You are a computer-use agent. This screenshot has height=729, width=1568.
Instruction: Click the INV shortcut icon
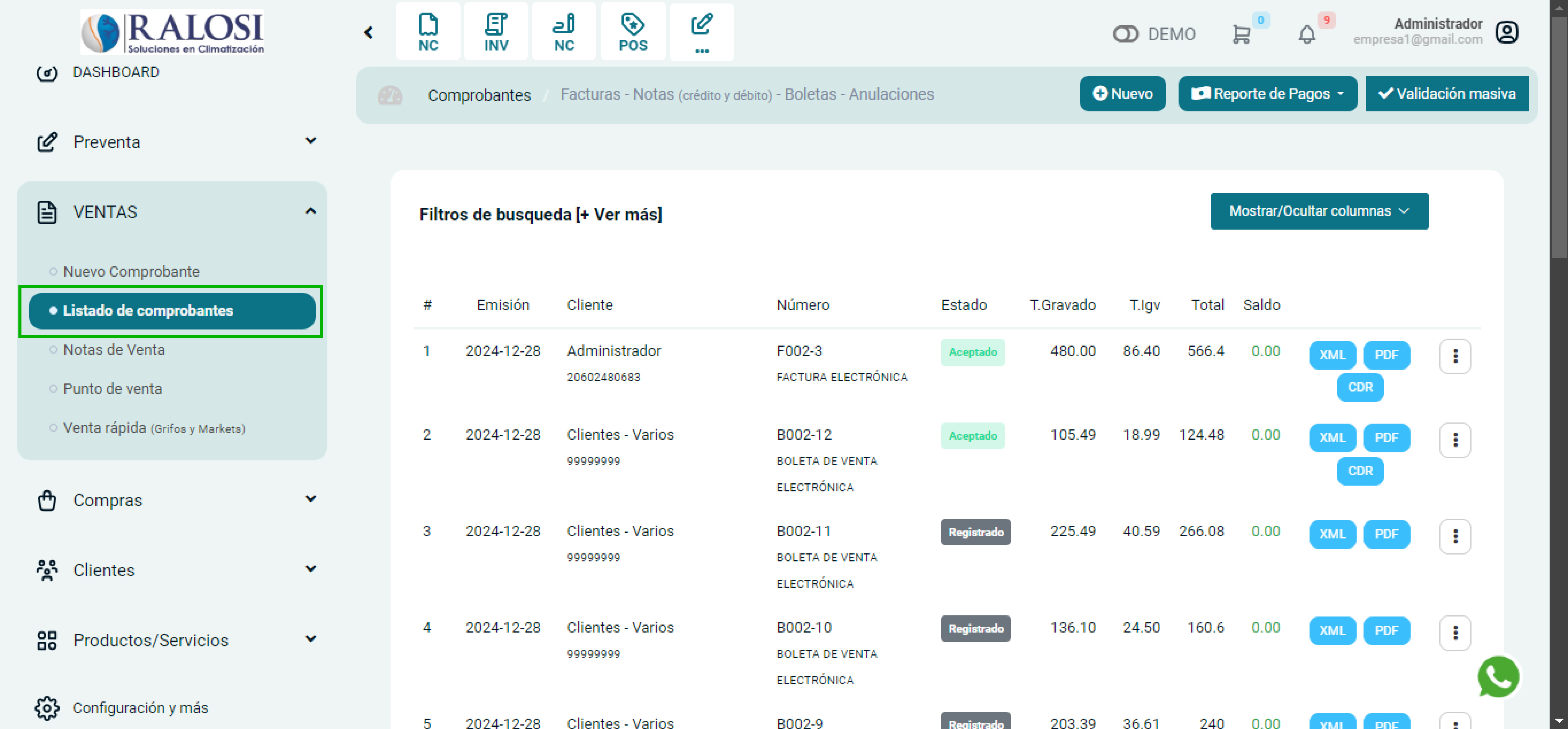click(x=495, y=32)
